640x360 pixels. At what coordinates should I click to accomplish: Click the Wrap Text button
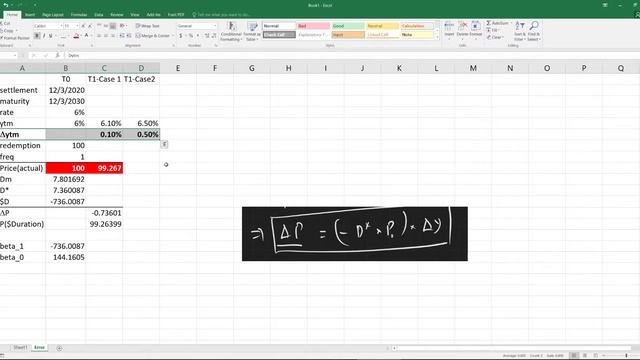[148, 26]
